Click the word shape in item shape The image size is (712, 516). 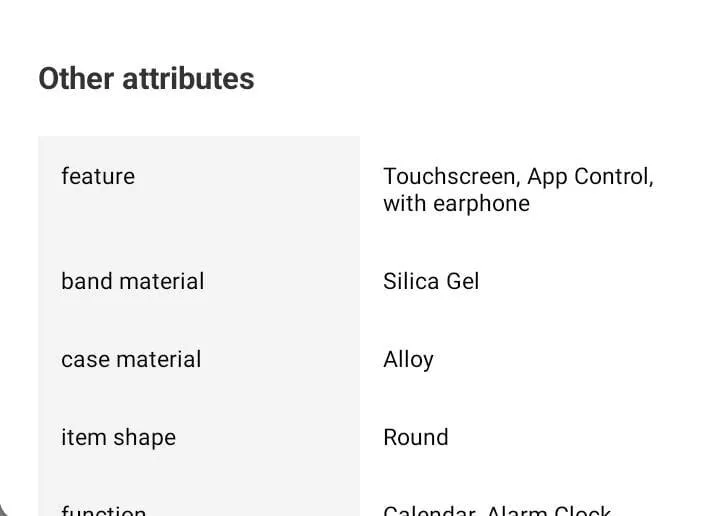(x=144, y=438)
